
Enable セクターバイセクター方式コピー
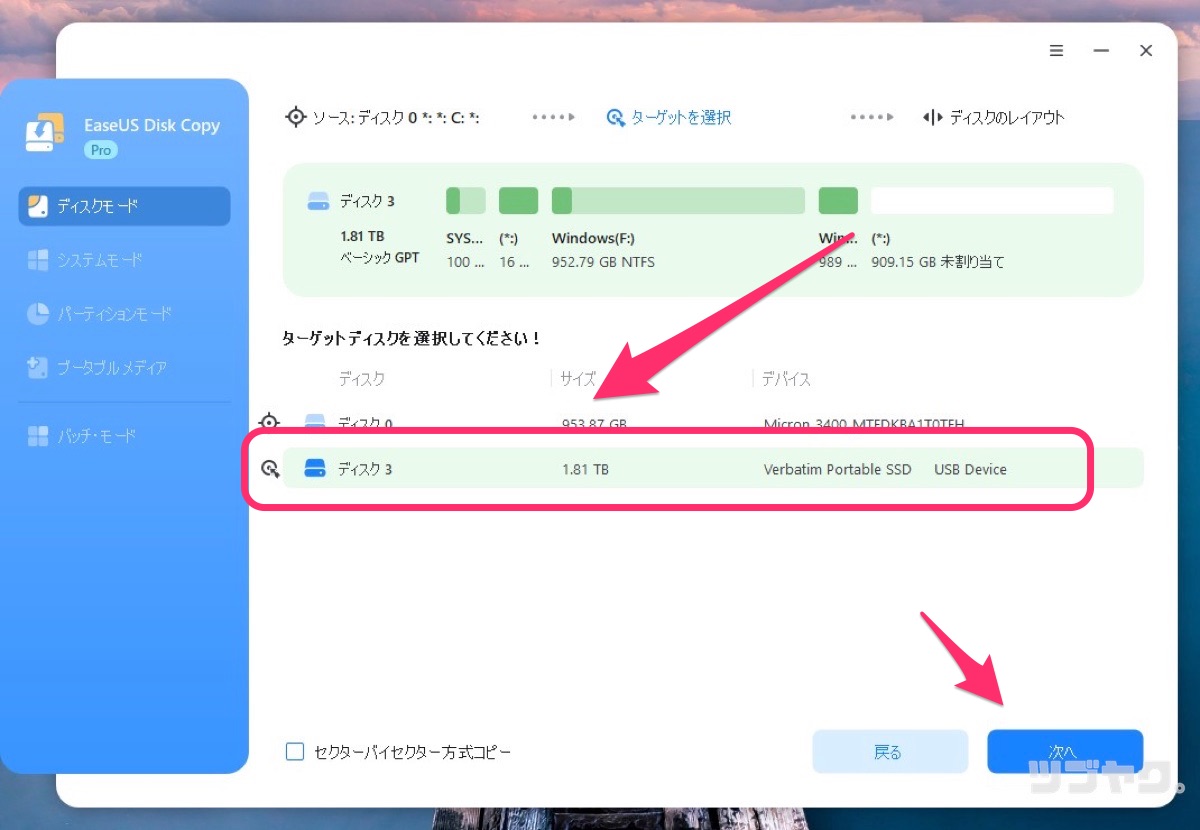295,751
